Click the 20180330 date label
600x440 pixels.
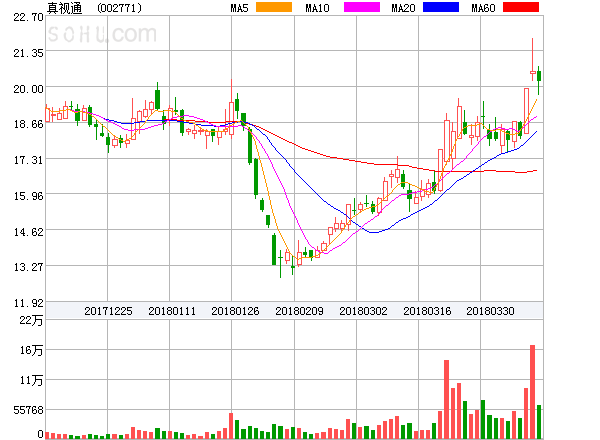[490, 311]
